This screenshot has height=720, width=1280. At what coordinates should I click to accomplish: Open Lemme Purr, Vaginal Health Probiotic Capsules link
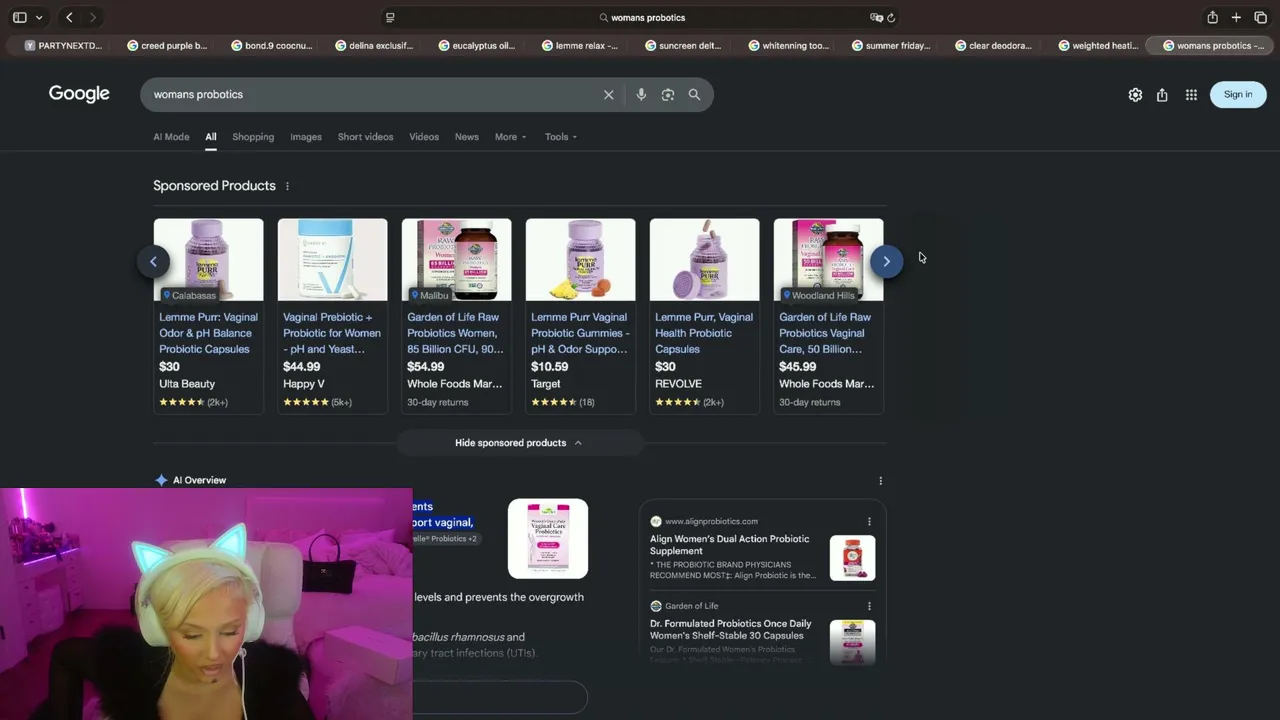click(x=704, y=333)
